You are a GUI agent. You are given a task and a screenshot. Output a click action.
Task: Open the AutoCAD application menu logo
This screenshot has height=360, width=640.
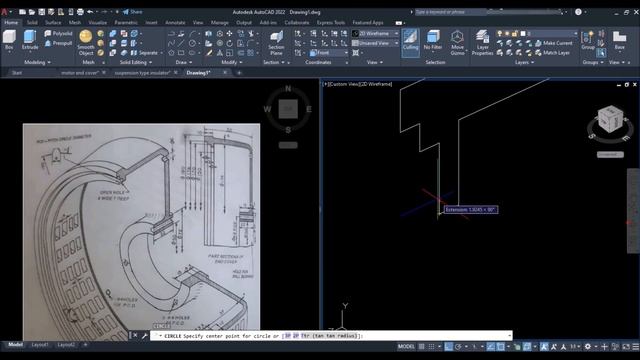(x=4, y=12)
